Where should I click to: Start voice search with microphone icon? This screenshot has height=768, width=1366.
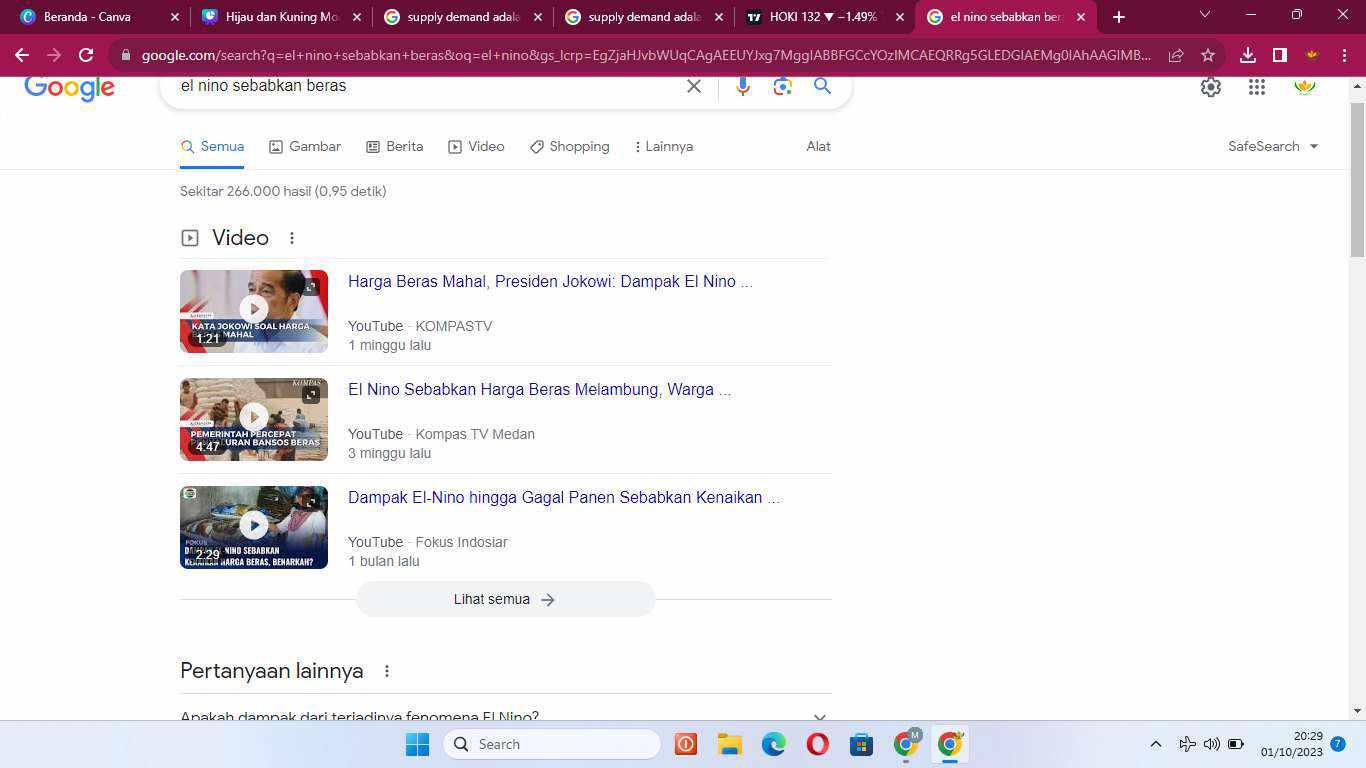point(743,86)
